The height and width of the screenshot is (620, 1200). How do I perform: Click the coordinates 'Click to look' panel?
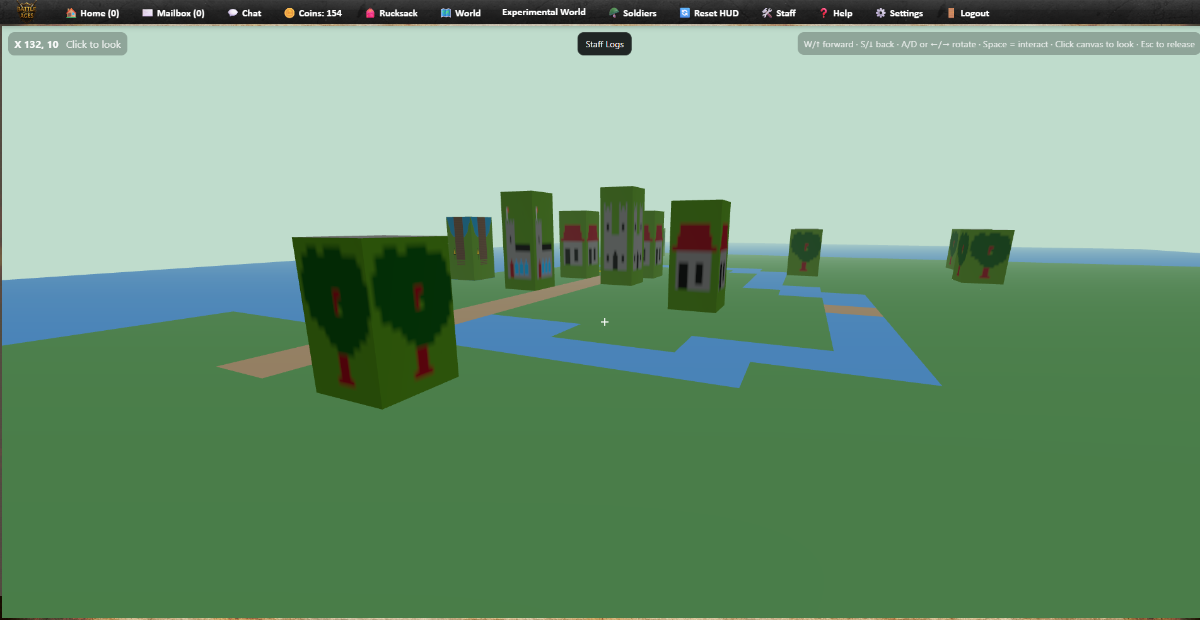pyautogui.click(x=67, y=44)
